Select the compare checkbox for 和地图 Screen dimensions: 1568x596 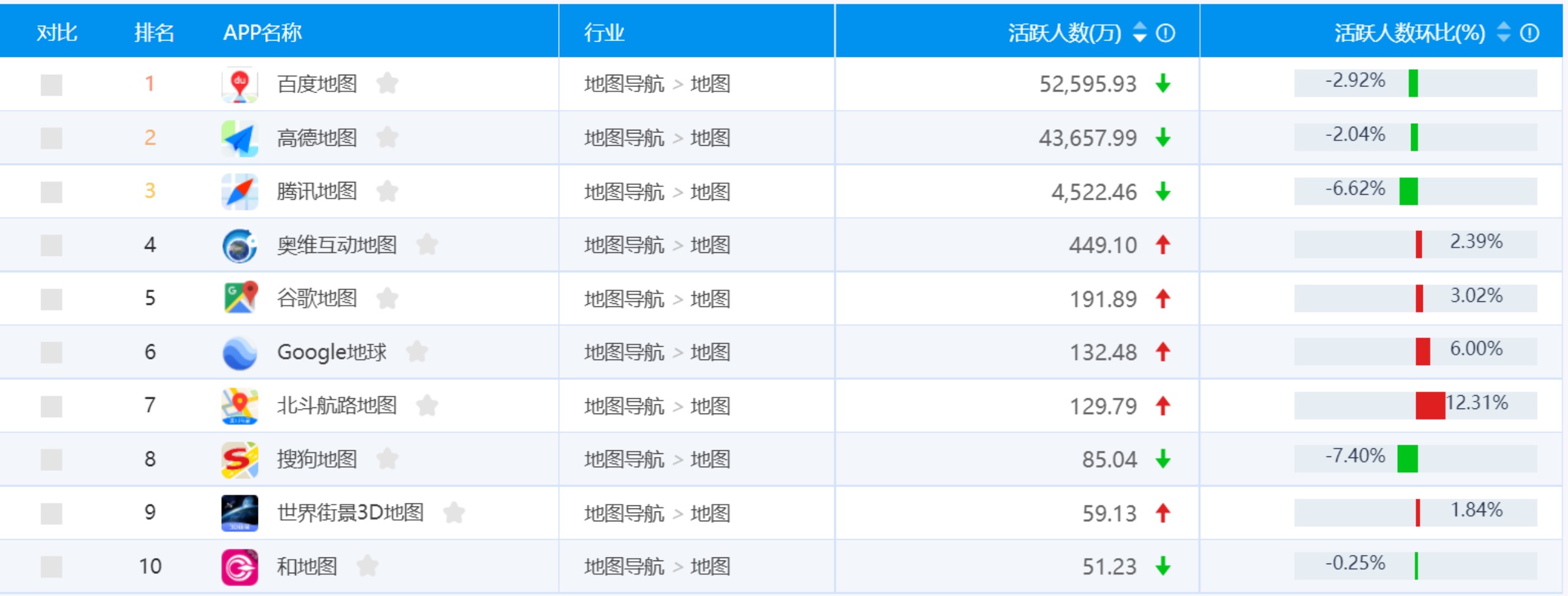[51, 567]
